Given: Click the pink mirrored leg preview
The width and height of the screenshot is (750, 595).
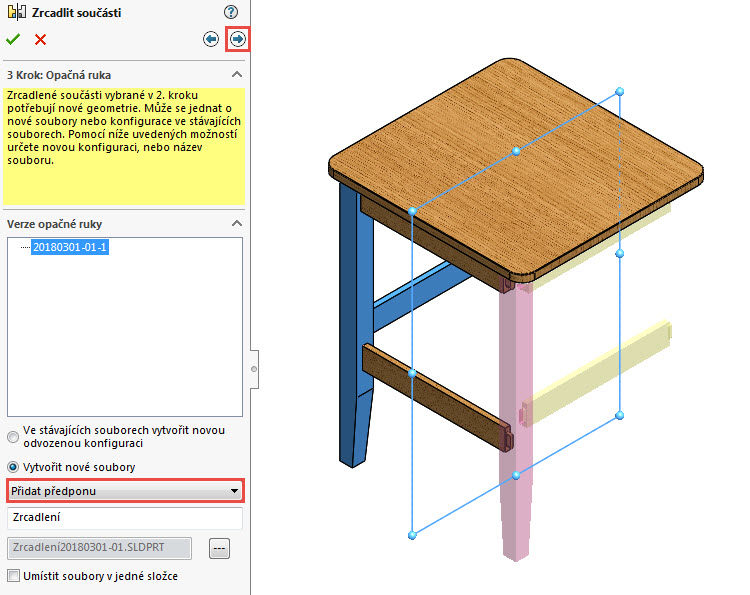Looking at the screenshot, I should [516, 421].
